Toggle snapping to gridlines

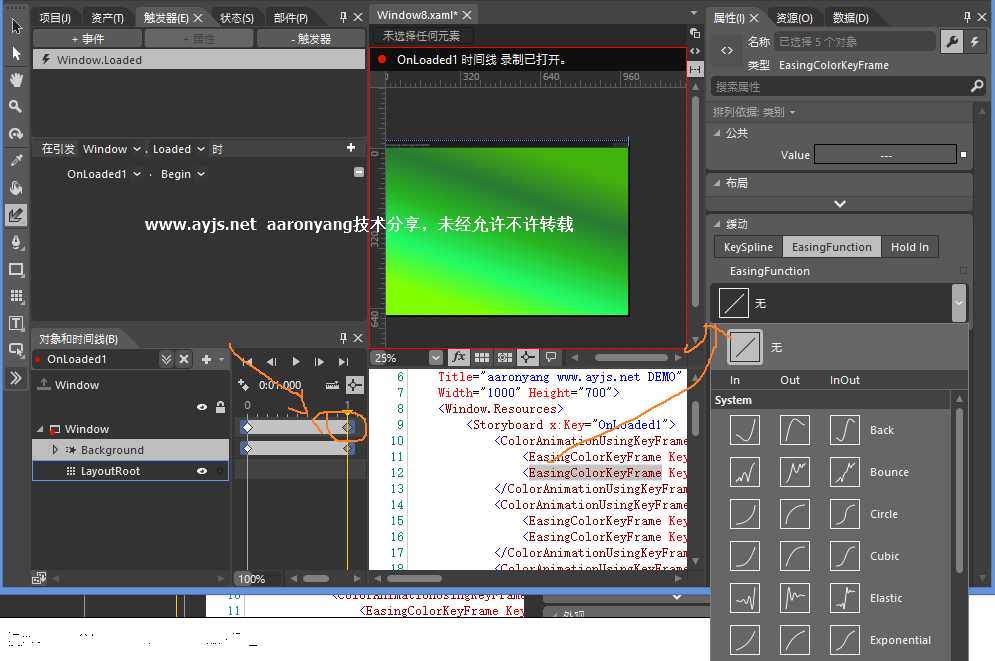click(505, 357)
